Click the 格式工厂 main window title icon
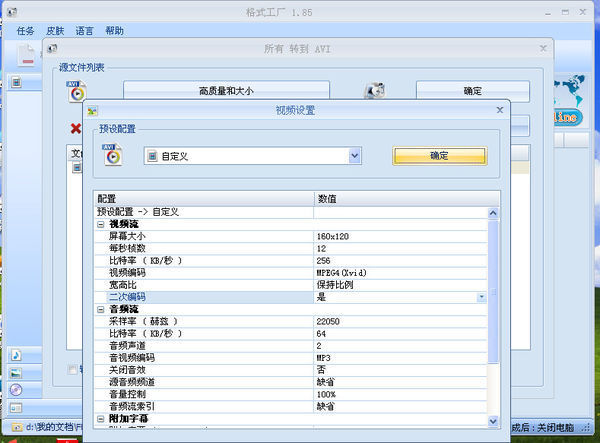 12,12
